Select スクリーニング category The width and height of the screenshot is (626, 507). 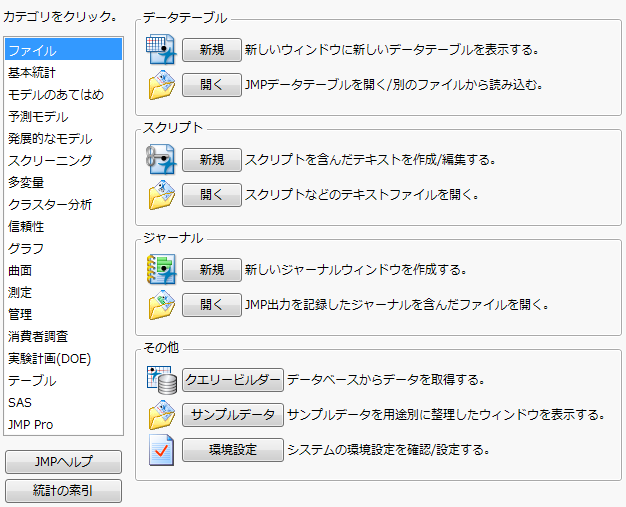[63, 160]
